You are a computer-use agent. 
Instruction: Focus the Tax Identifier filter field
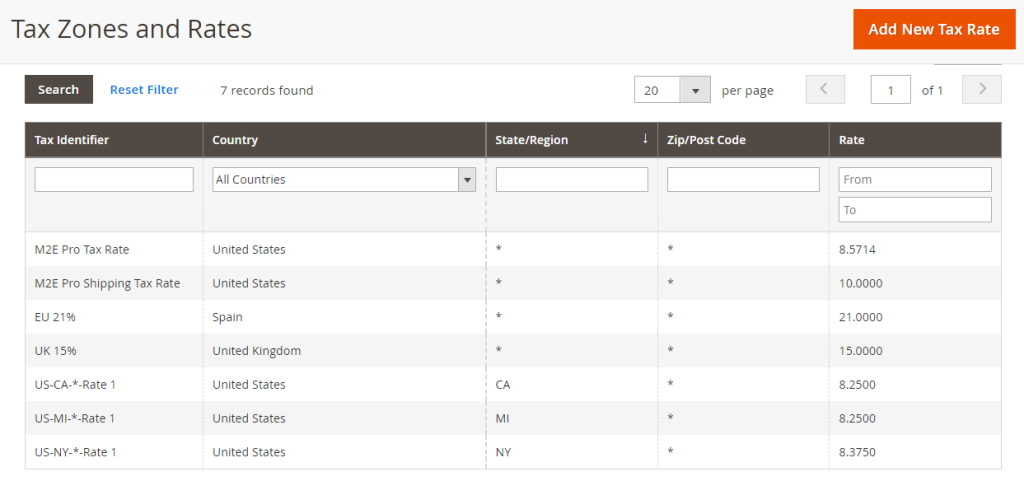pyautogui.click(x=114, y=180)
